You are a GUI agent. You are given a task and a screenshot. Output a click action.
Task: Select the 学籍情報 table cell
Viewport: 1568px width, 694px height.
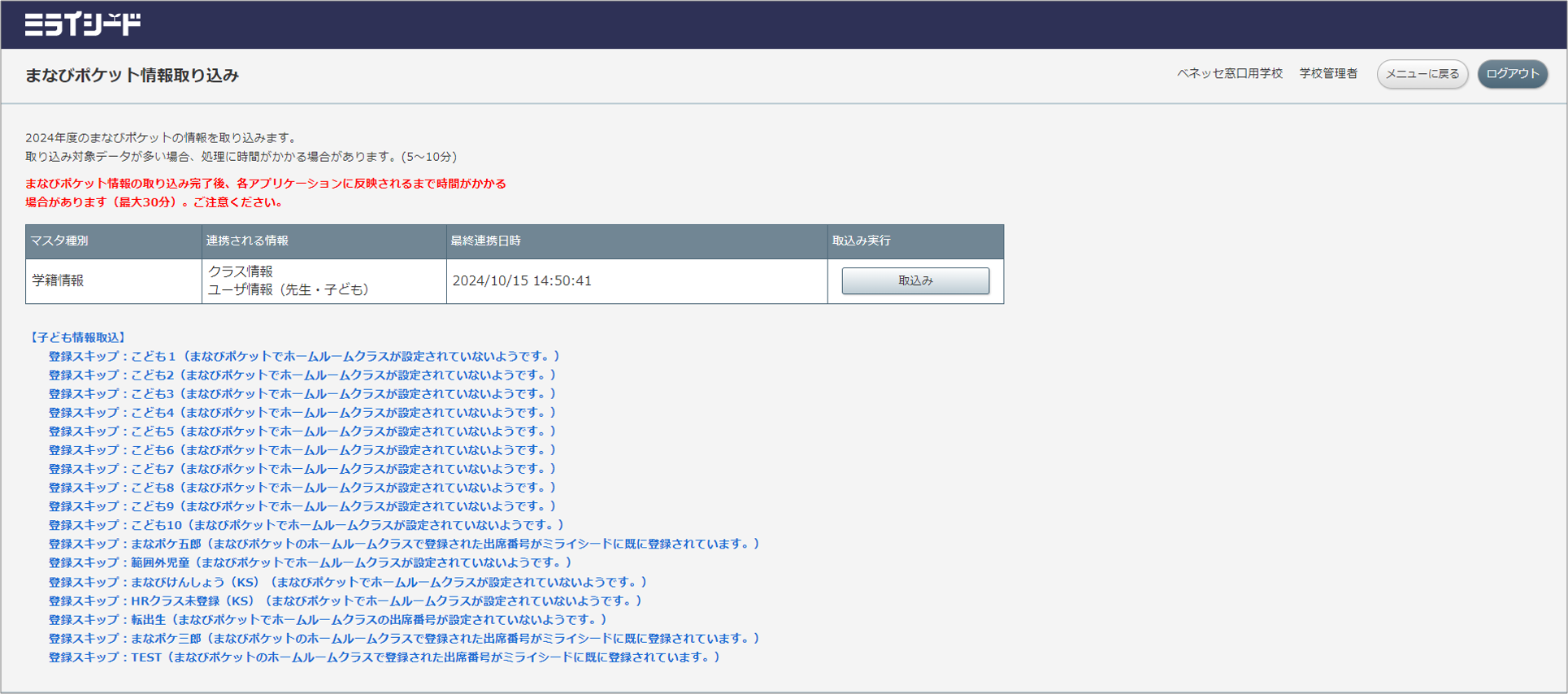tap(58, 280)
